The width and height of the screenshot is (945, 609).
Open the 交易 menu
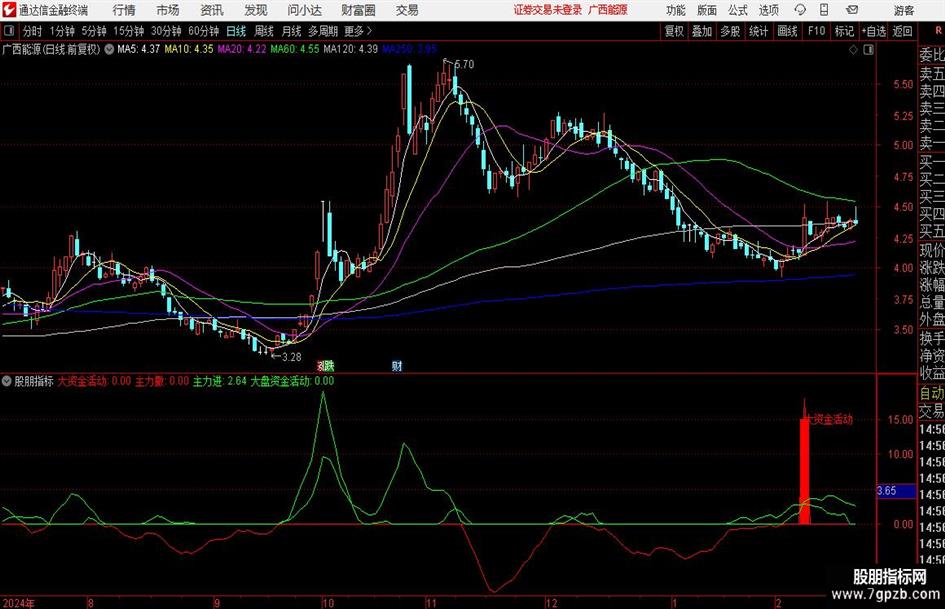[x=407, y=10]
